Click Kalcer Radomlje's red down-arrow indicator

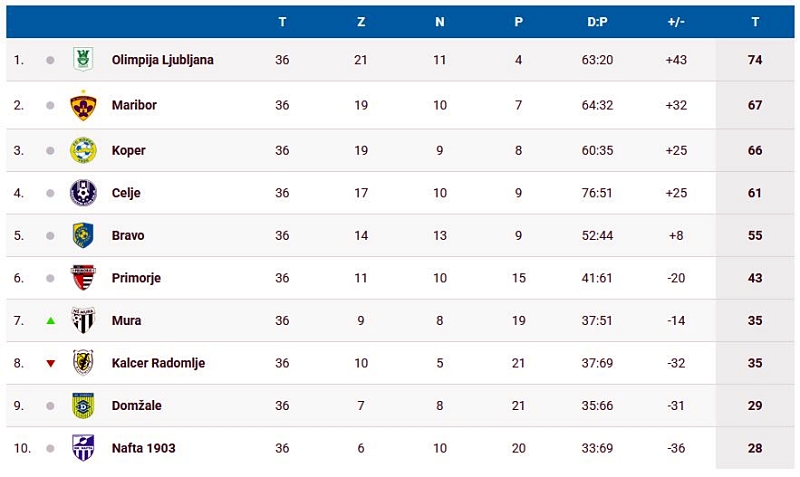coord(50,363)
